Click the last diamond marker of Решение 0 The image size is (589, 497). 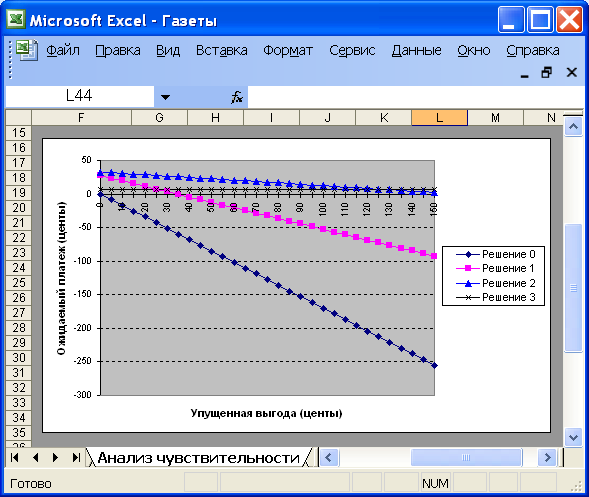[435, 365]
